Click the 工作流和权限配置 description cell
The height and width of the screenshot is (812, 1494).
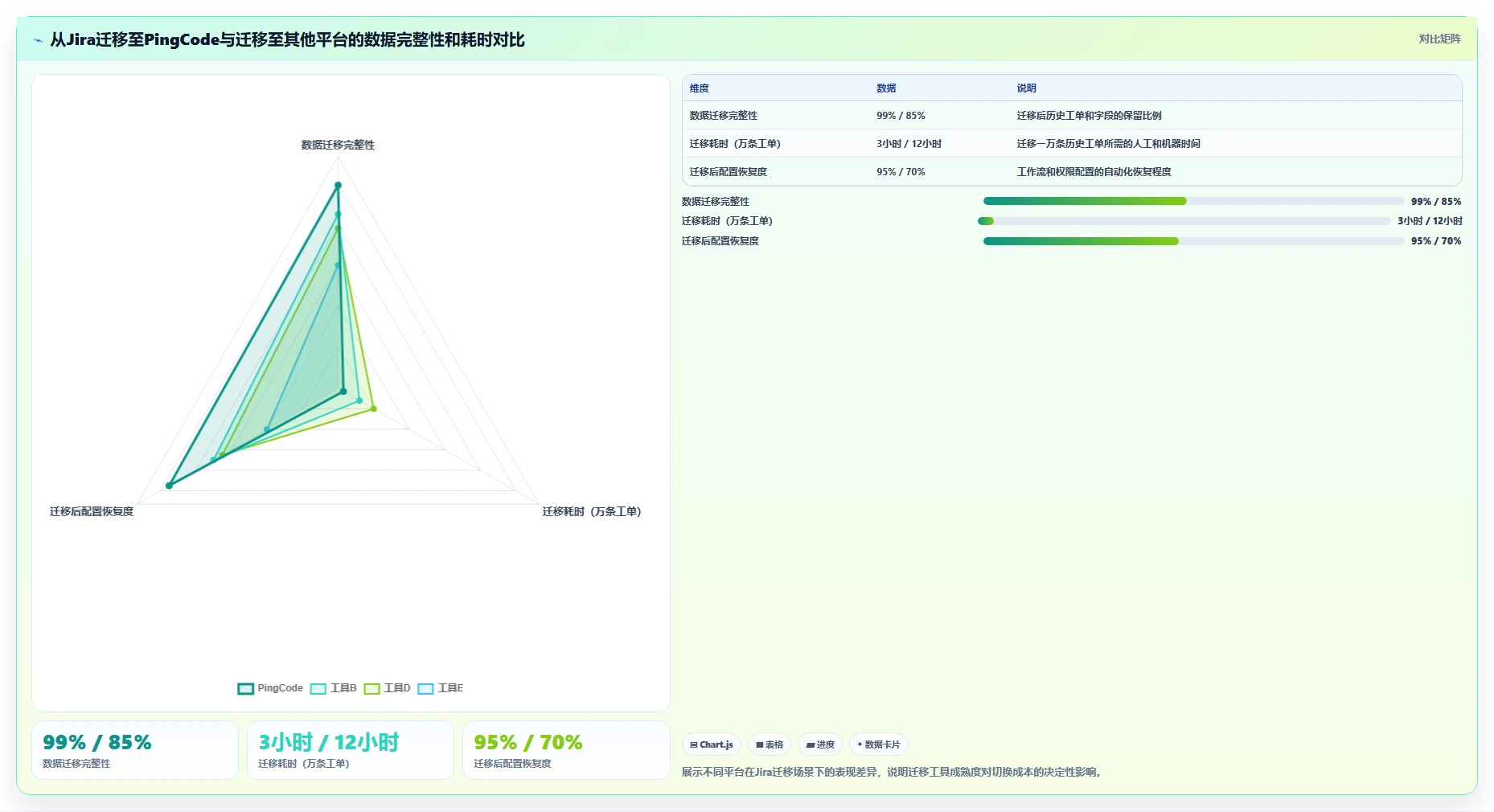(1094, 172)
